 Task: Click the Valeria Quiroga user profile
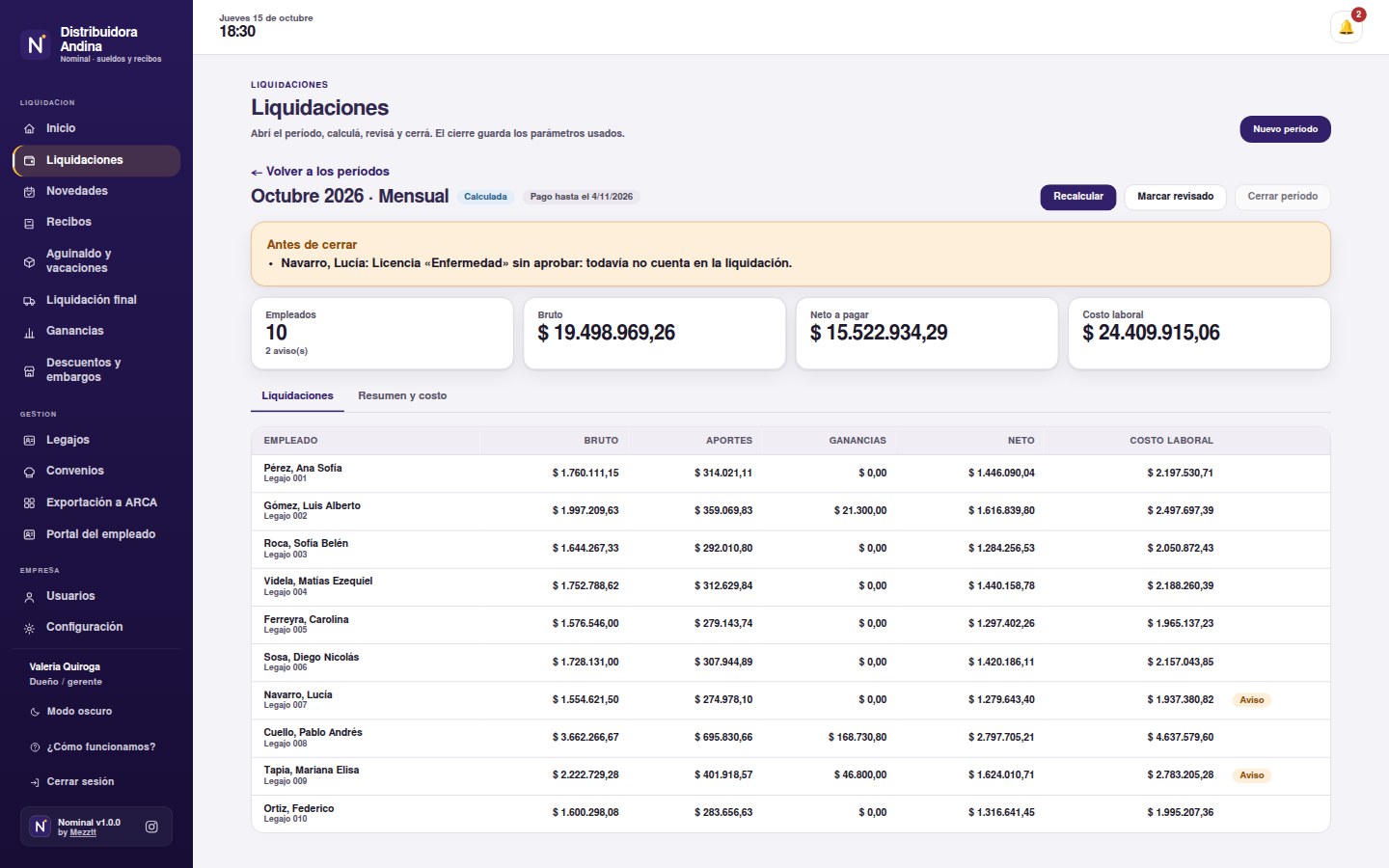tap(66, 673)
